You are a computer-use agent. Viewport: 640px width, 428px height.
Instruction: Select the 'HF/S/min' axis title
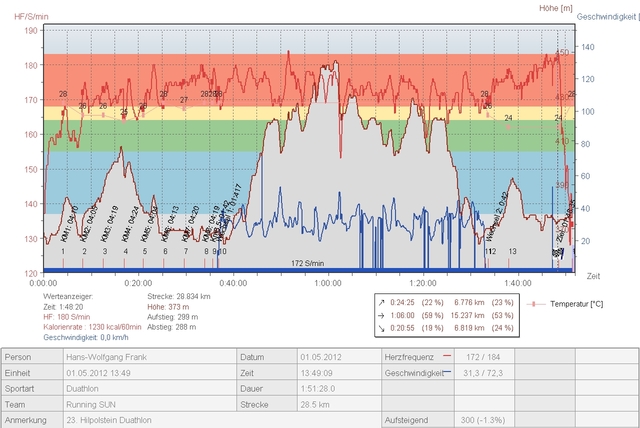(x=31, y=17)
